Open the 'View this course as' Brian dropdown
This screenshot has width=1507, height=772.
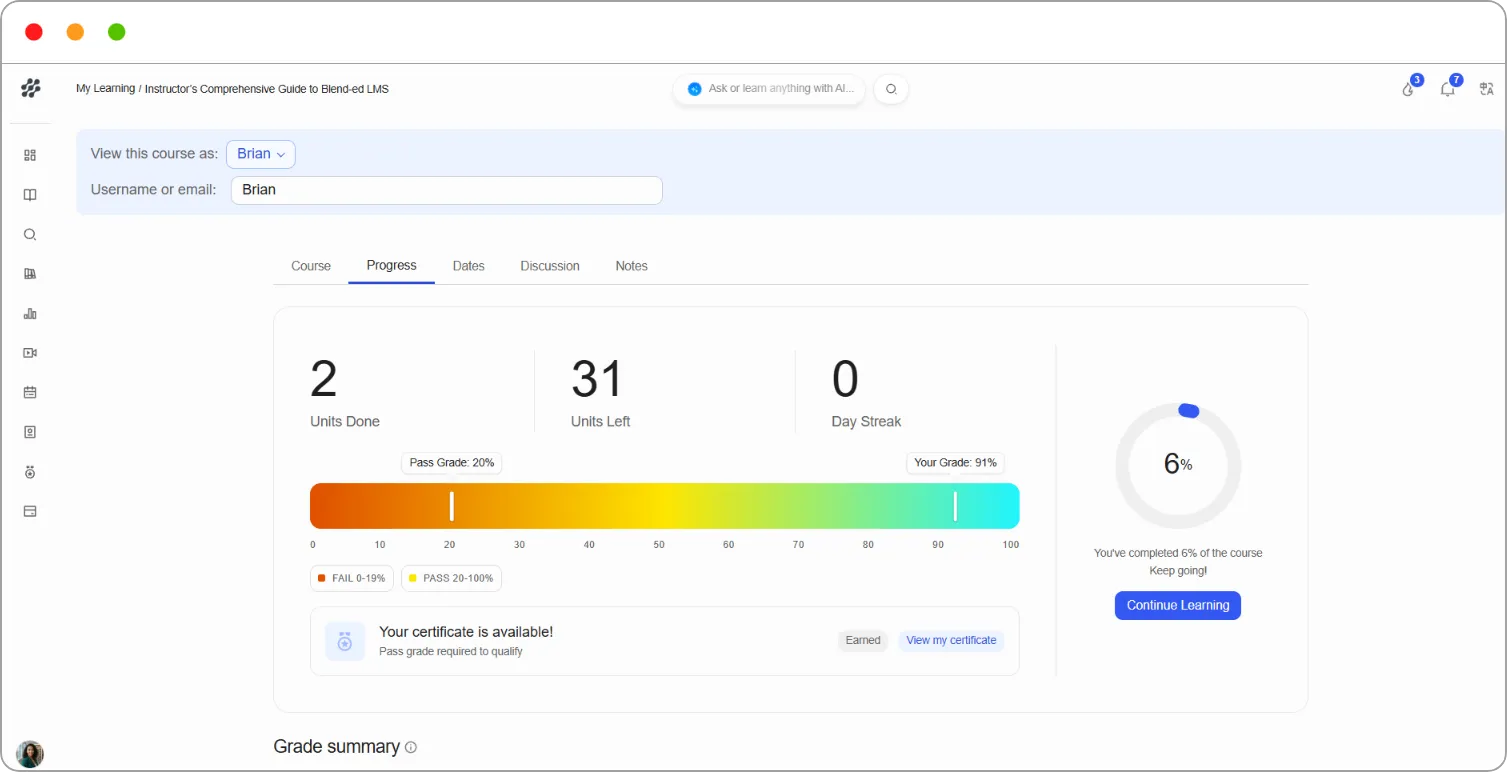[x=261, y=154]
